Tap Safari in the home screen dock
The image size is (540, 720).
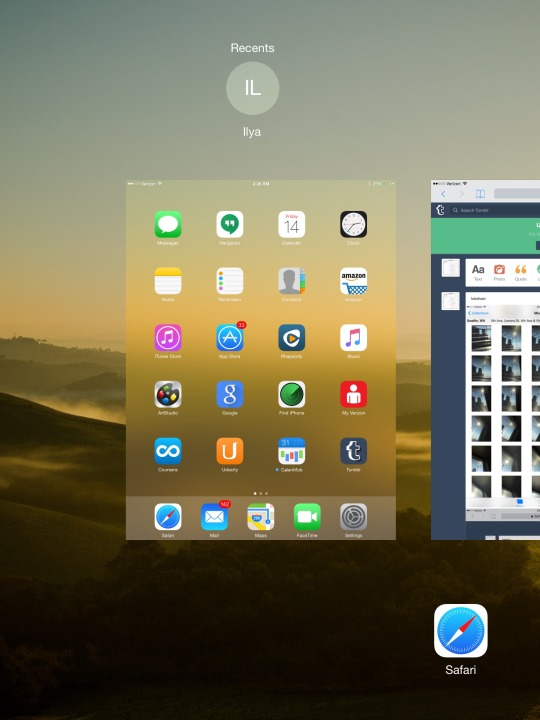point(168,517)
